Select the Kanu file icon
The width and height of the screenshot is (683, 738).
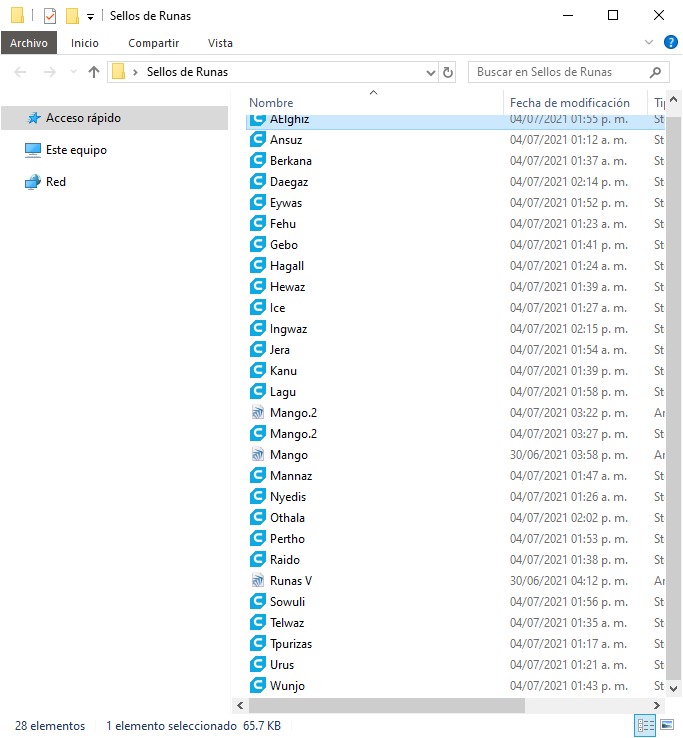click(x=257, y=370)
